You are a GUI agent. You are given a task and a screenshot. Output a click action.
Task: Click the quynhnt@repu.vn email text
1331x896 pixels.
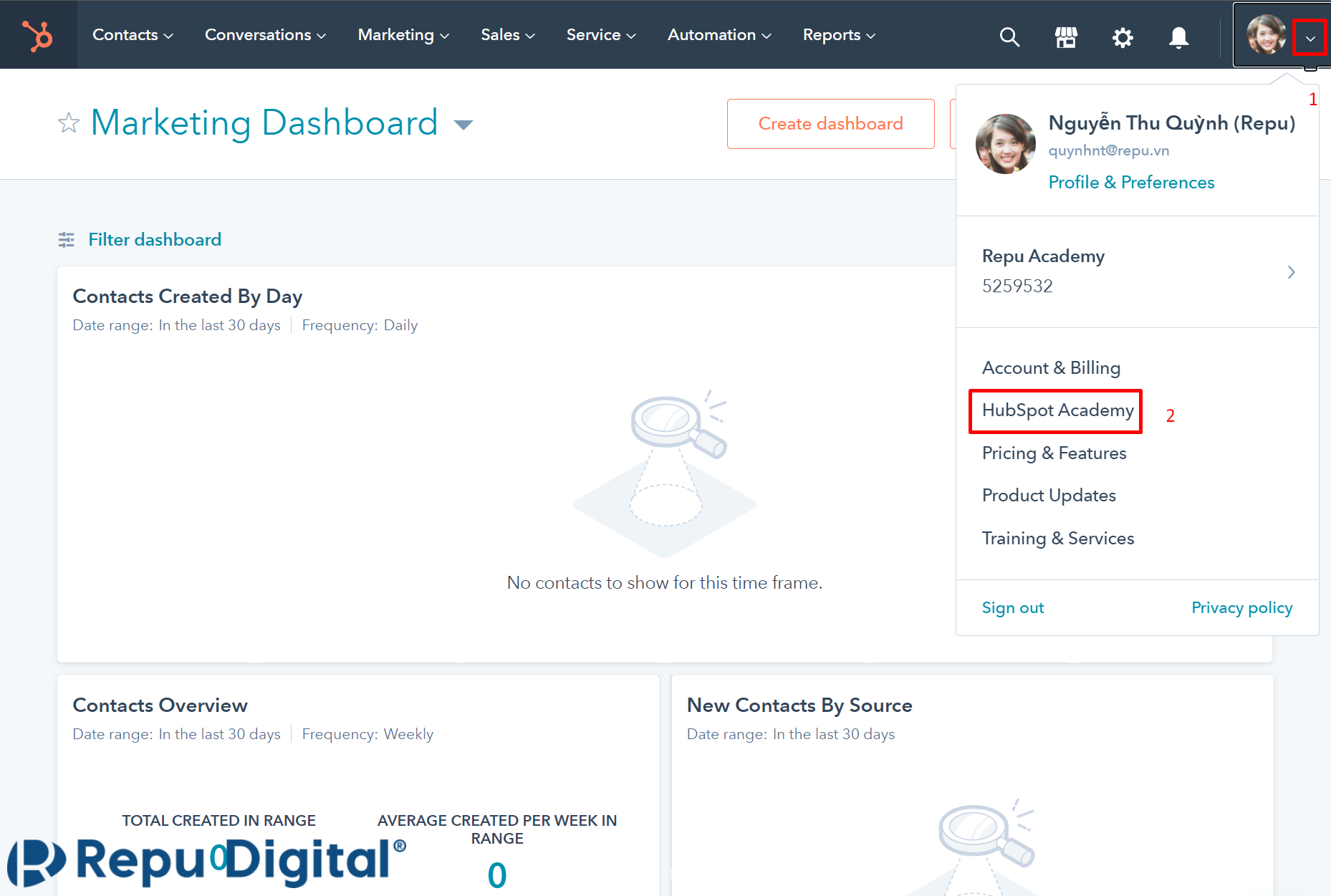point(1108,150)
